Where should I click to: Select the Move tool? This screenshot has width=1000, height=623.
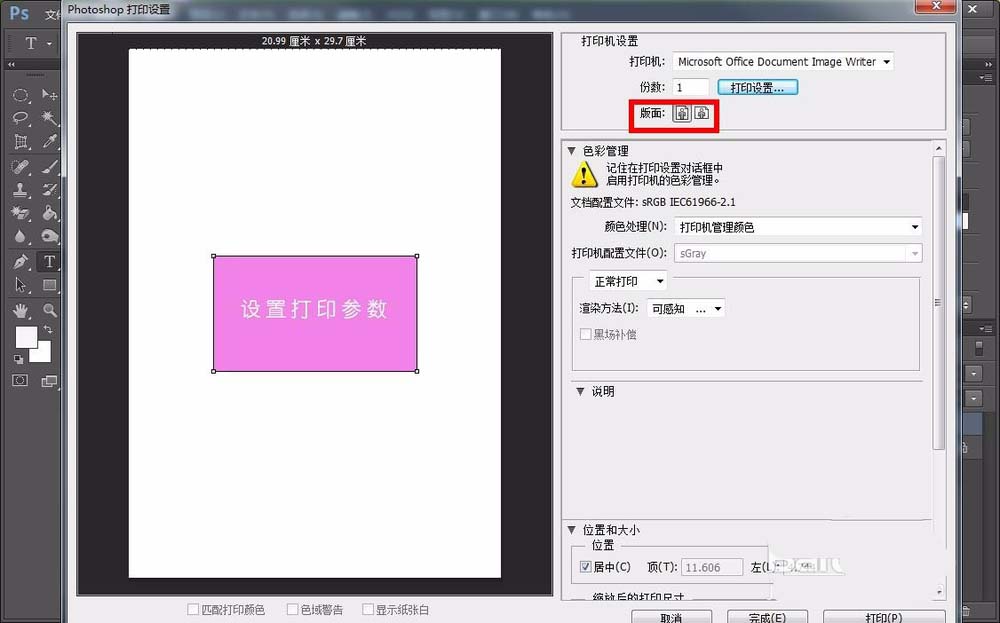tap(49, 95)
